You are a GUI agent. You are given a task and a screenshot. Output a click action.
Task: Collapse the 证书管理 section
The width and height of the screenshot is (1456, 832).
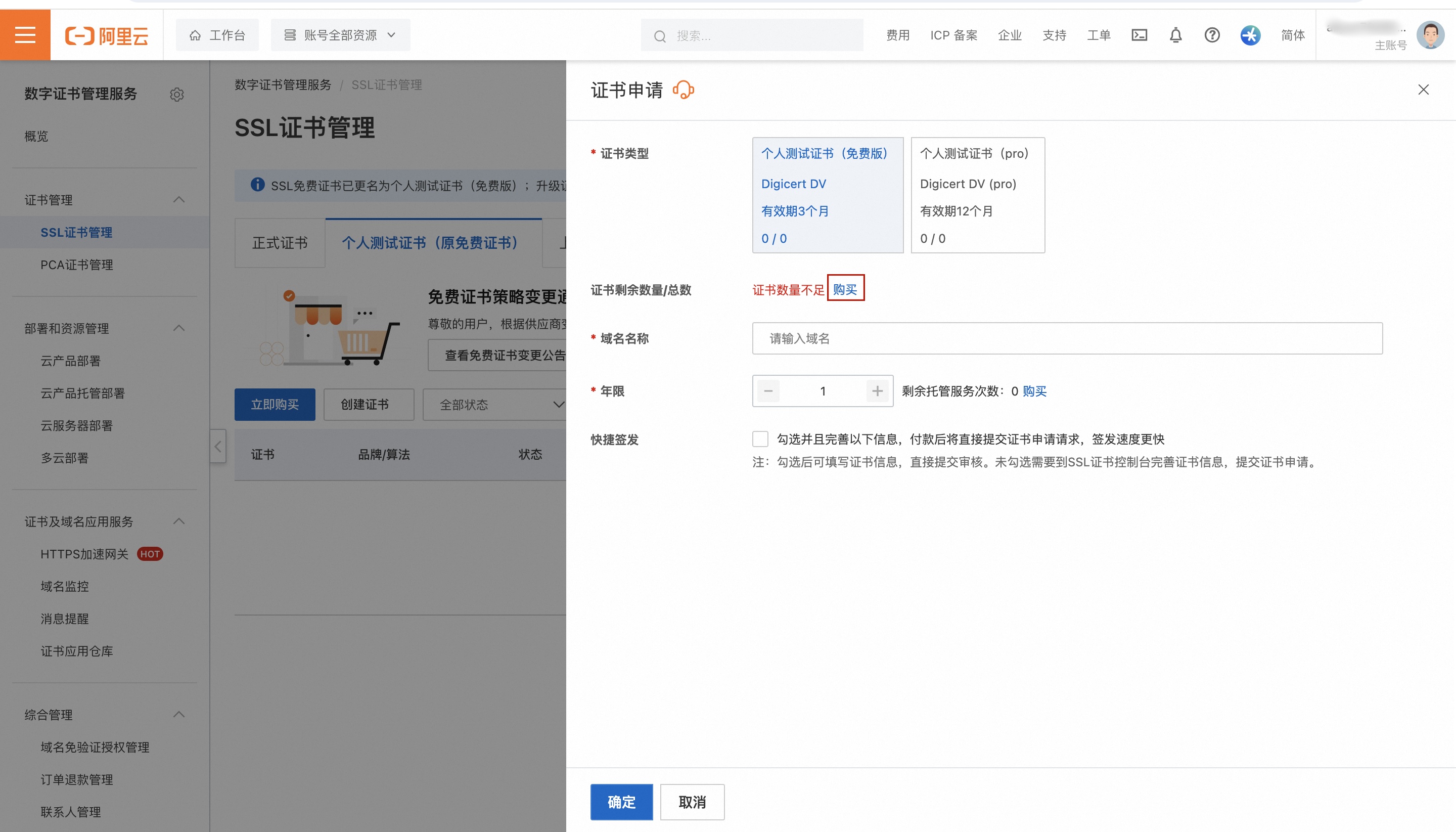(179, 200)
